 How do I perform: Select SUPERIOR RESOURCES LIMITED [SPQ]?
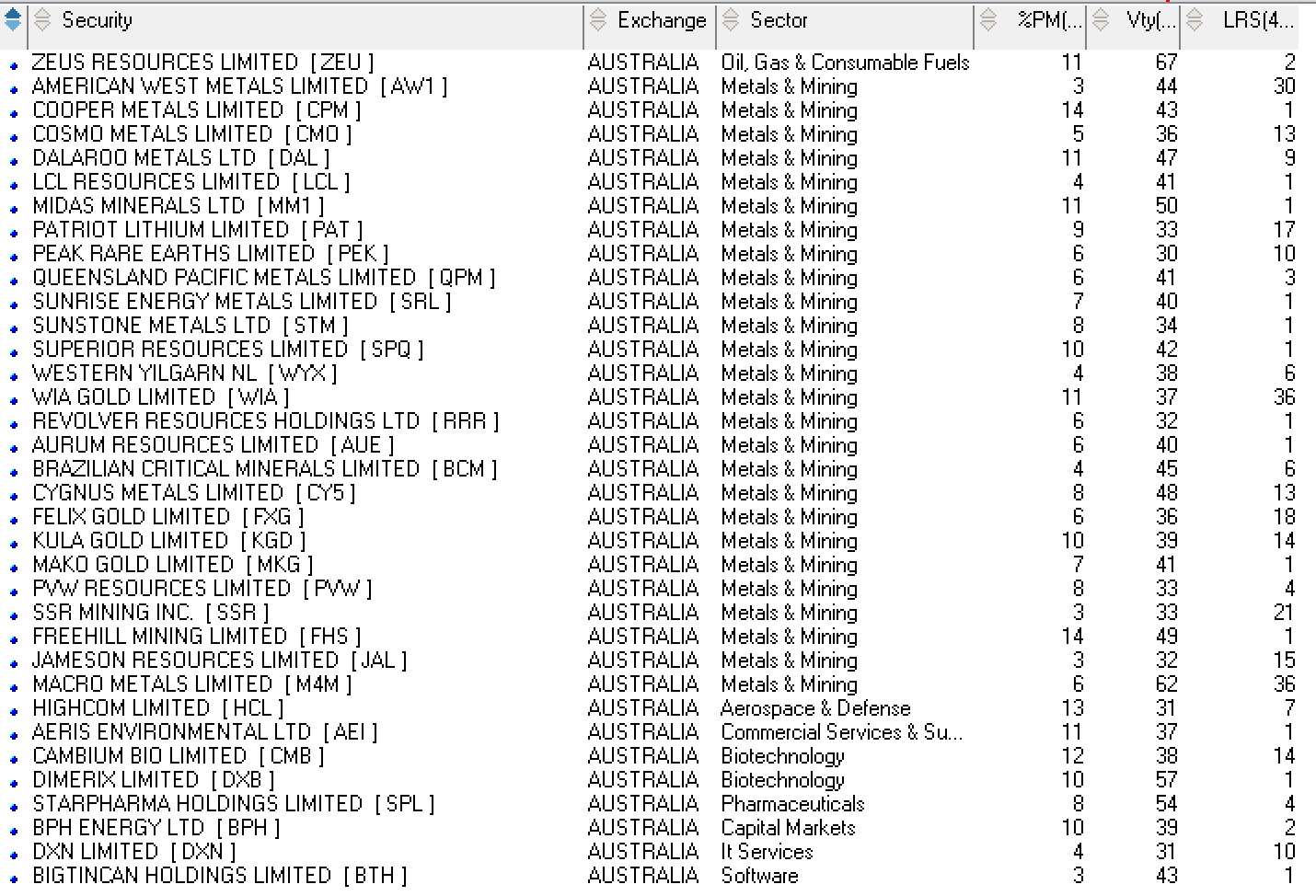point(228,350)
